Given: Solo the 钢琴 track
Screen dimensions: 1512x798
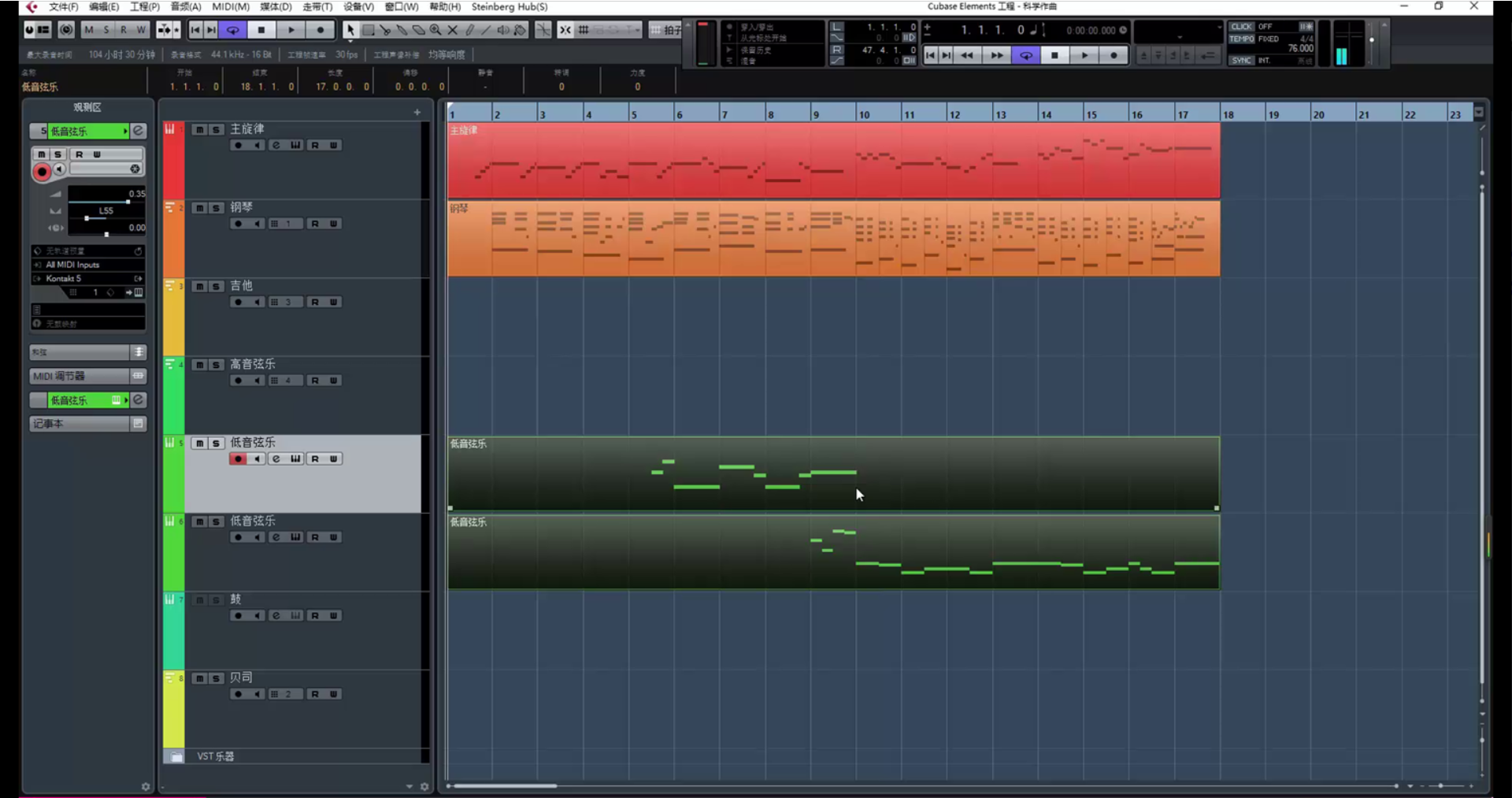Looking at the screenshot, I should pos(216,208).
